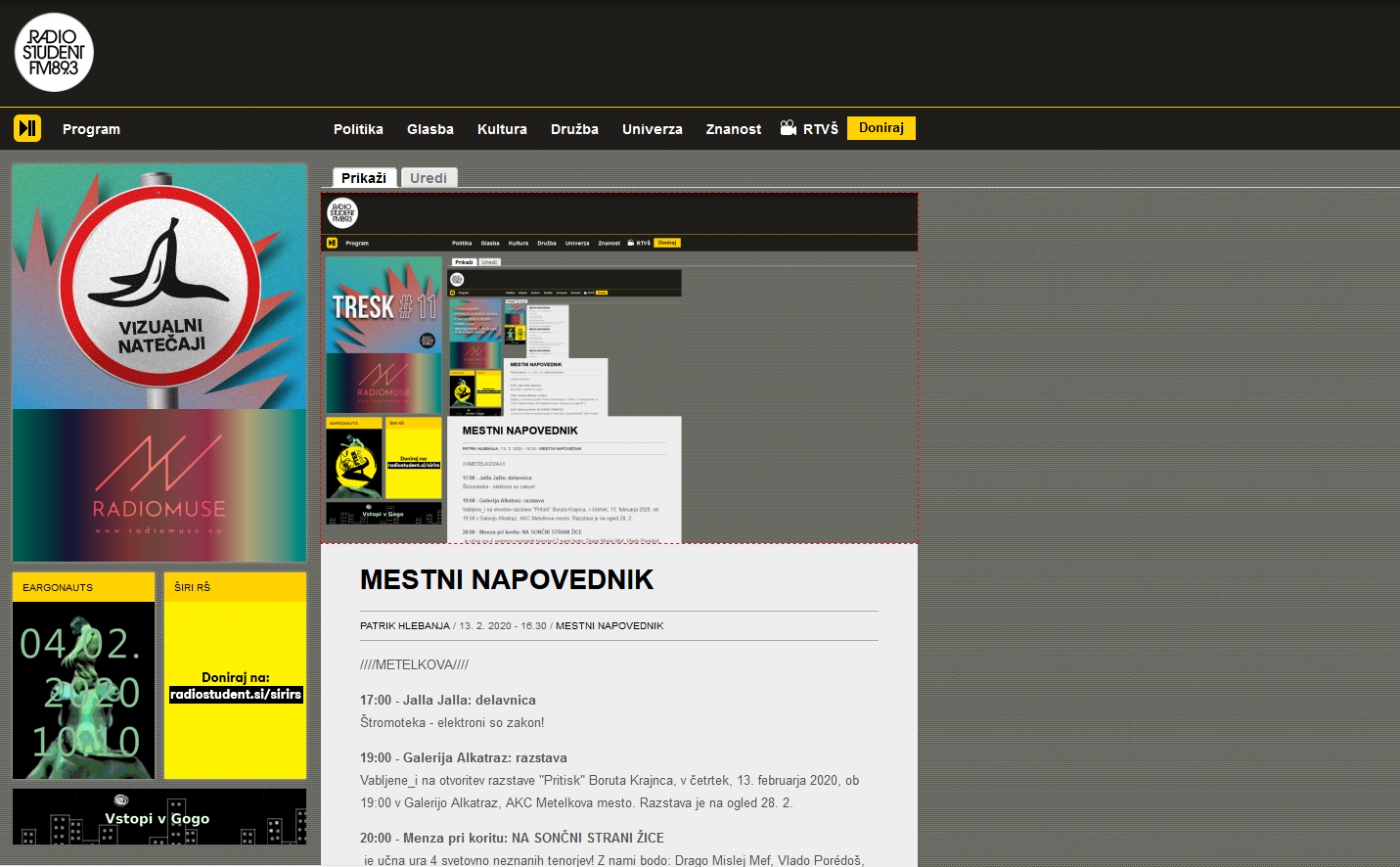Open the Vstopi v Gogo banner
Screen dimensions: 1400x867
point(159,817)
